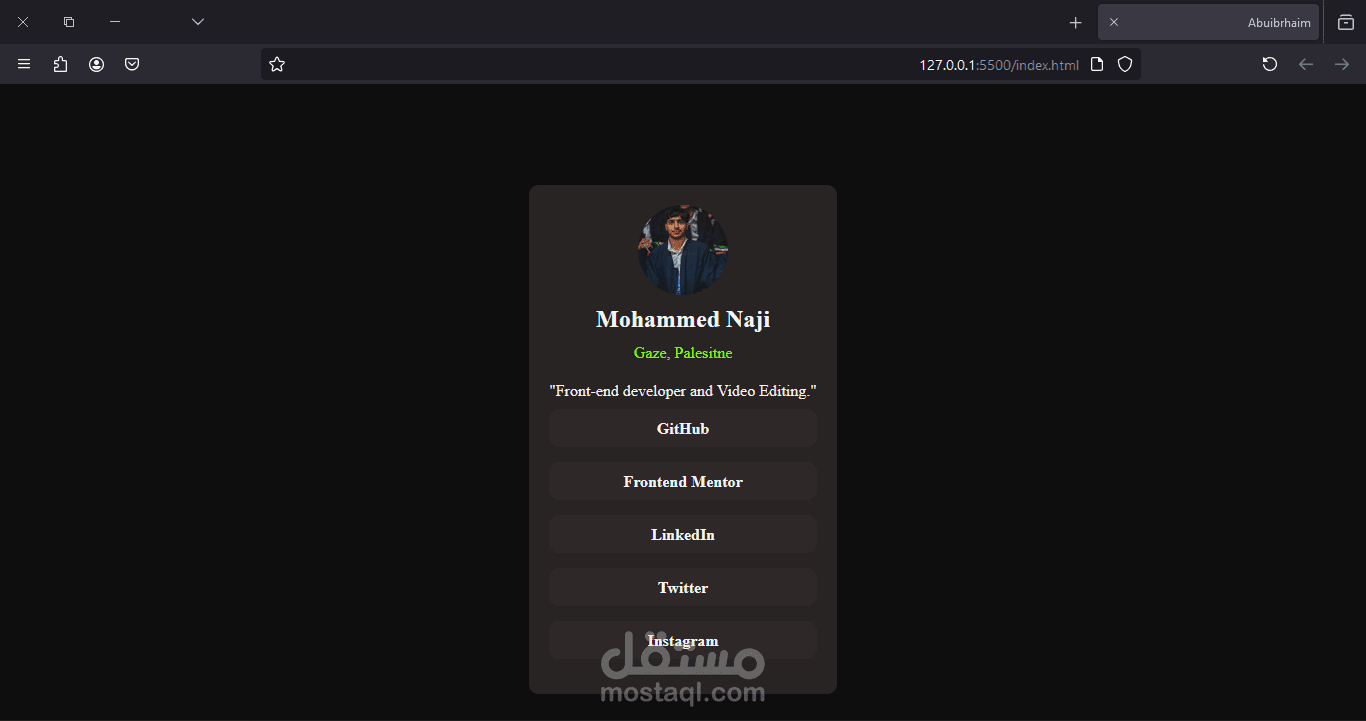Show tracking protection shield info

[1125, 64]
